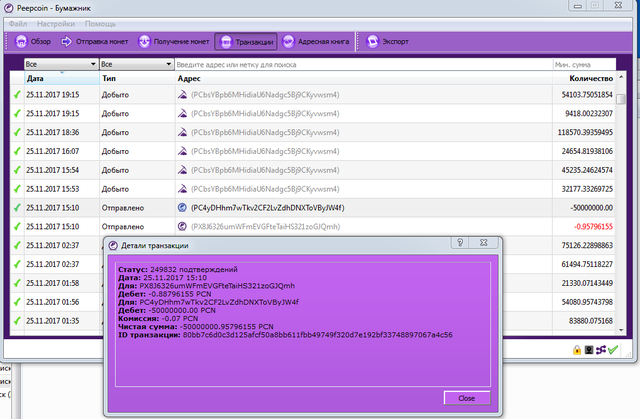
Task: Open the Файл menu
Action: 18,24
